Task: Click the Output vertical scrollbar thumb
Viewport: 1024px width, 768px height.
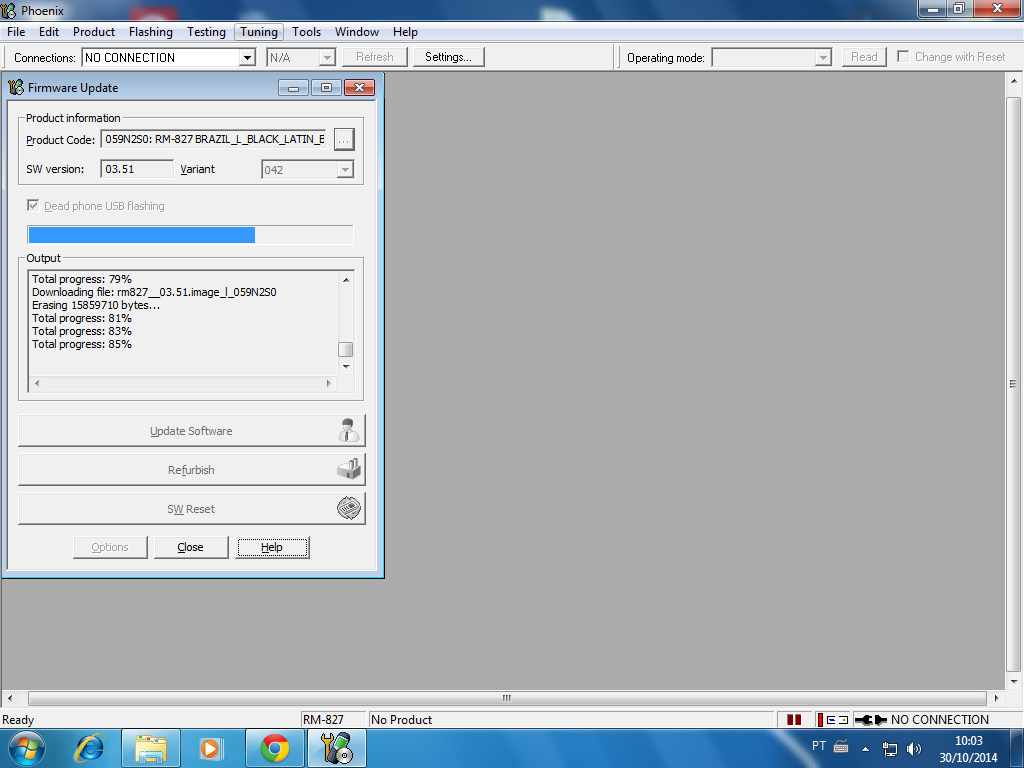Action: coord(346,349)
